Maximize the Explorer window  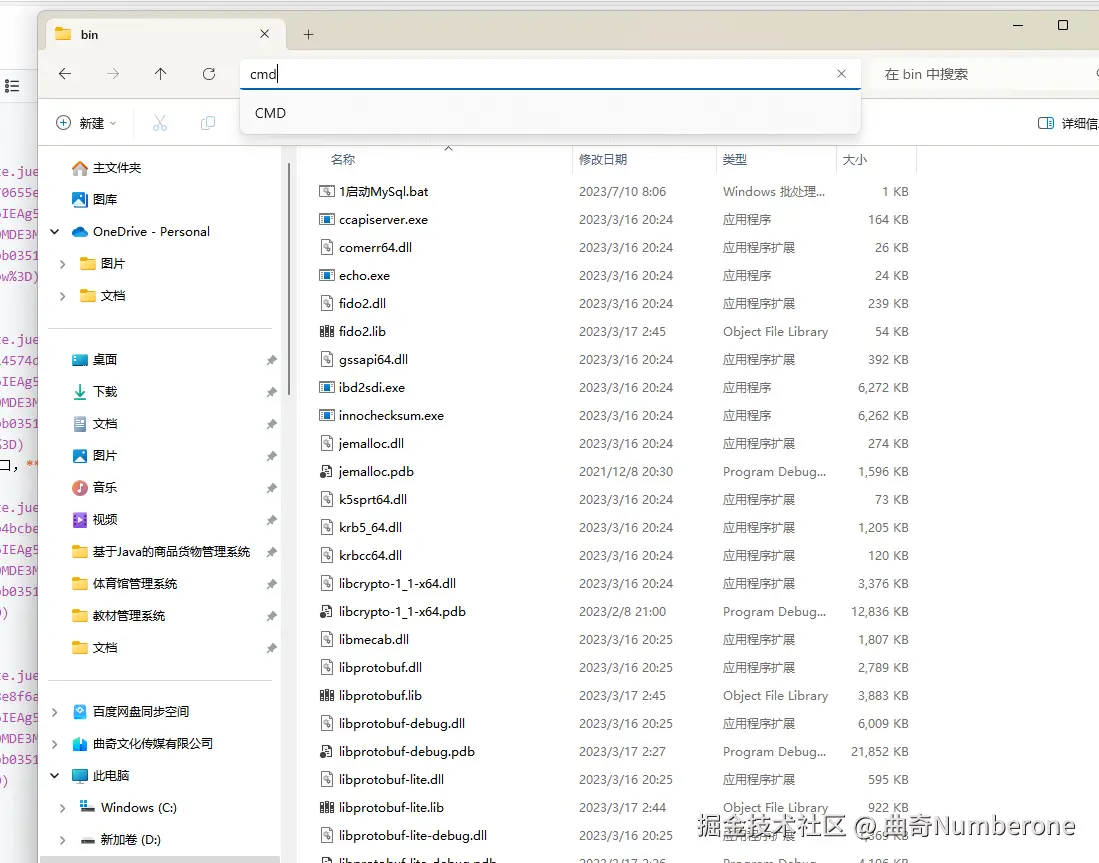tap(1063, 25)
